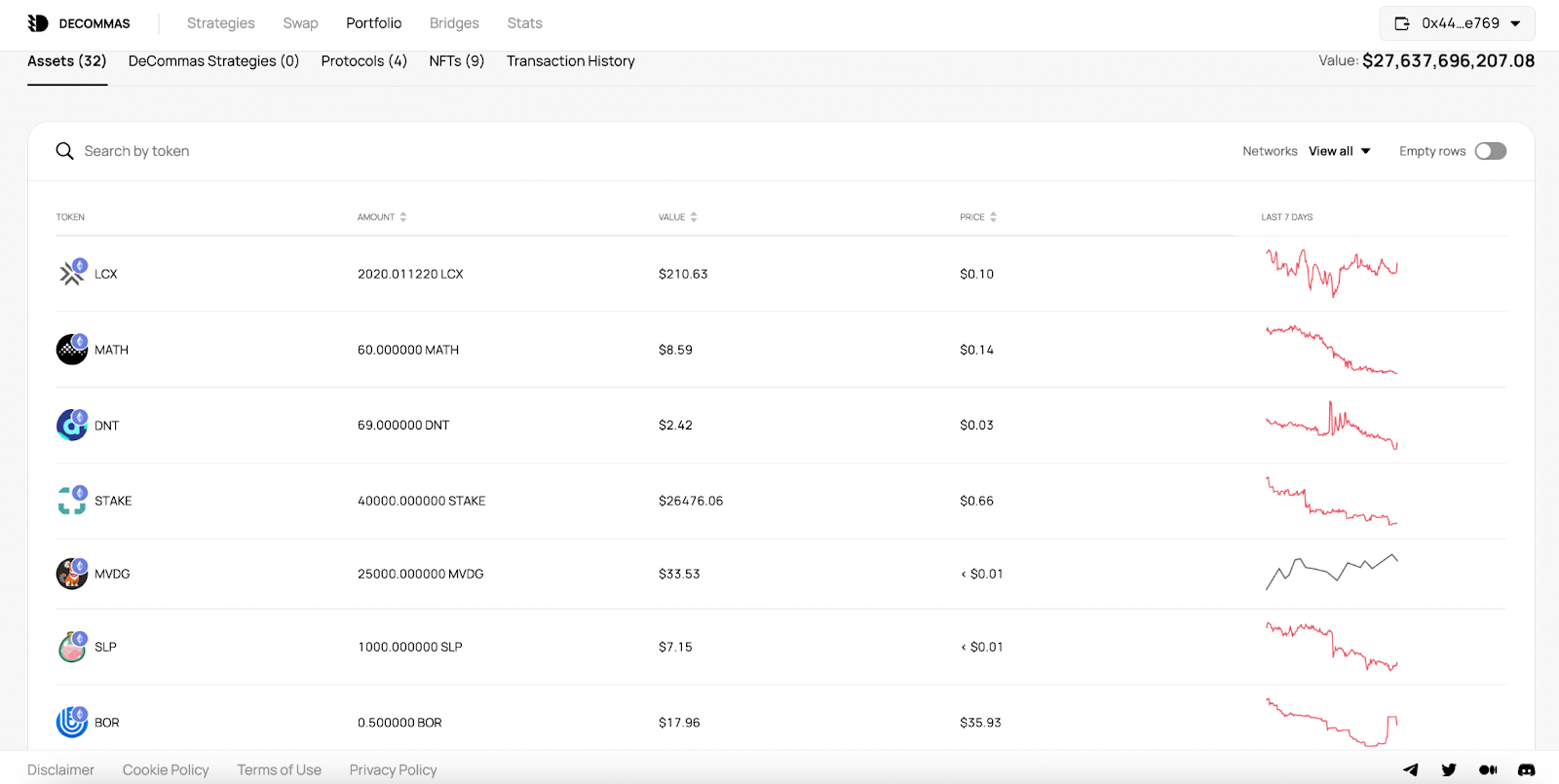Sort the table by Price column
1559x784 pixels.
click(x=977, y=217)
